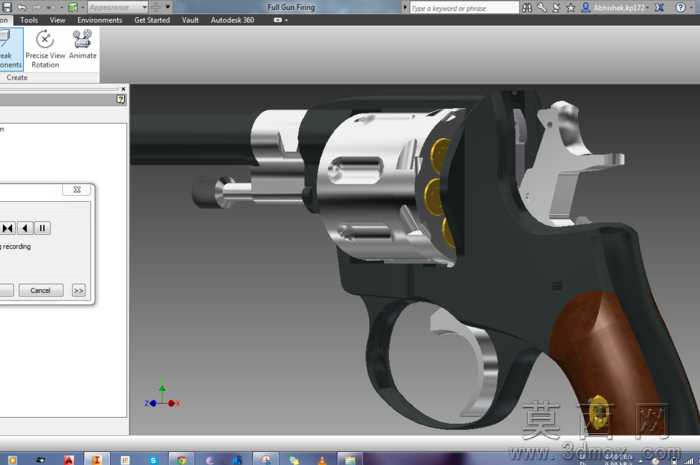Screen dimensions: 700x465
Task: Open the Help question mark icon
Action: 680,7
